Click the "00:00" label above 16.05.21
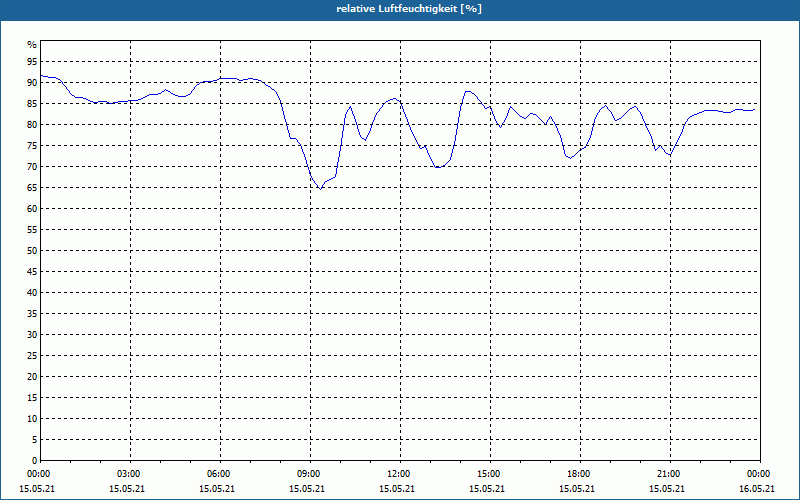This screenshot has height=500, width=800. coord(760,474)
